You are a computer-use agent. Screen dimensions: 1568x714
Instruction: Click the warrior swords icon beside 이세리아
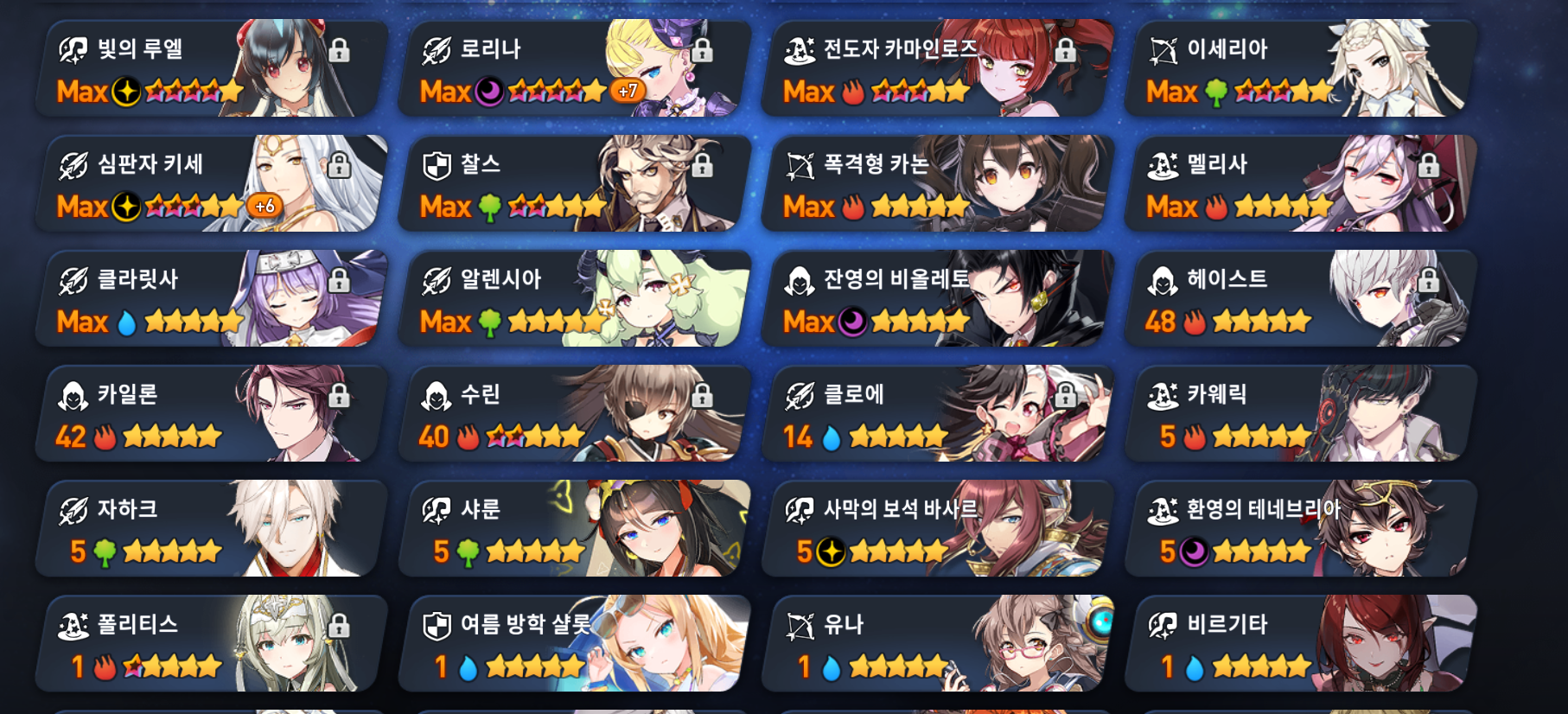(x=1163, y=50)
